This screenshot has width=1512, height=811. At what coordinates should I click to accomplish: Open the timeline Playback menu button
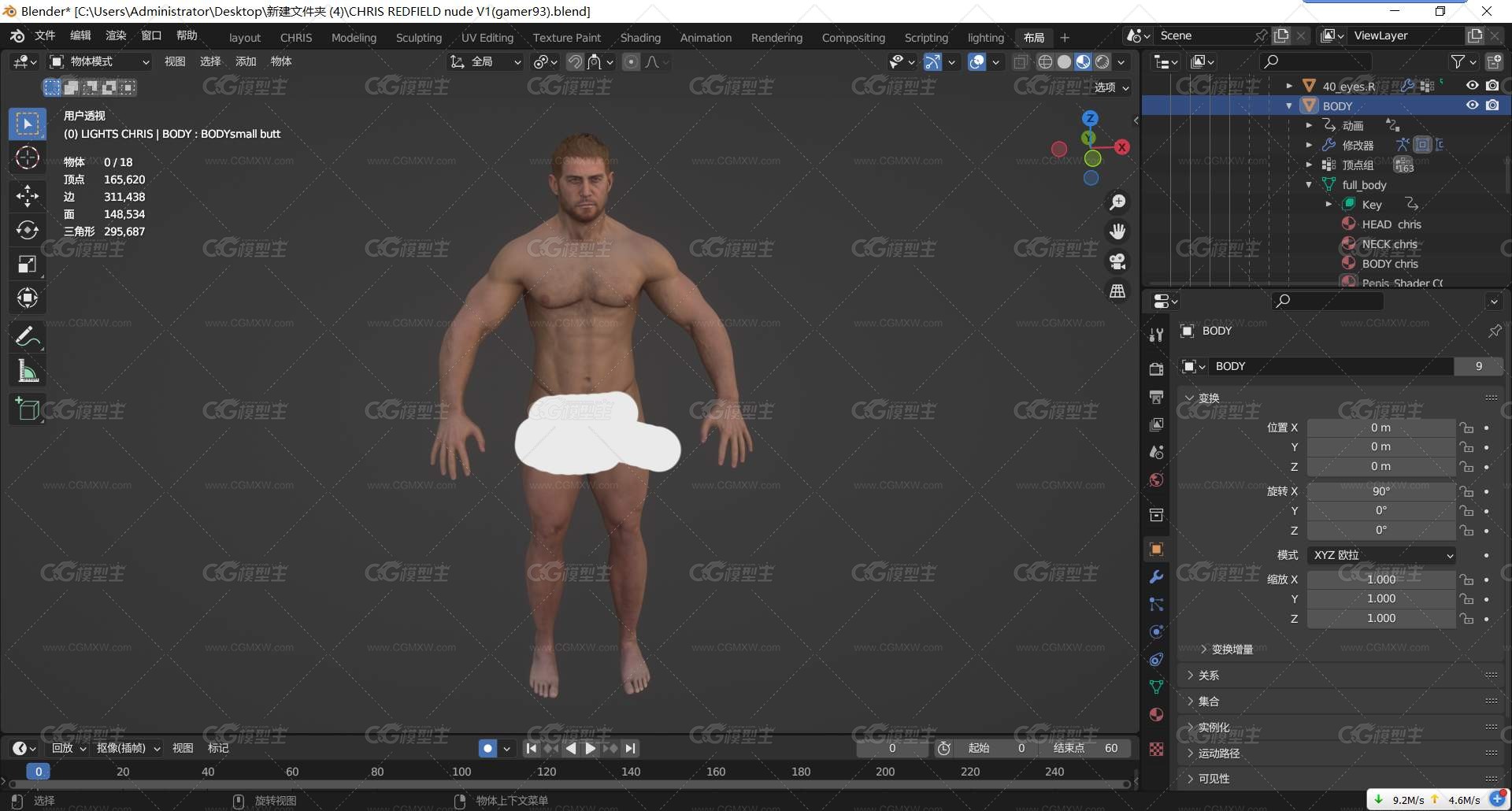pos(69,748)
